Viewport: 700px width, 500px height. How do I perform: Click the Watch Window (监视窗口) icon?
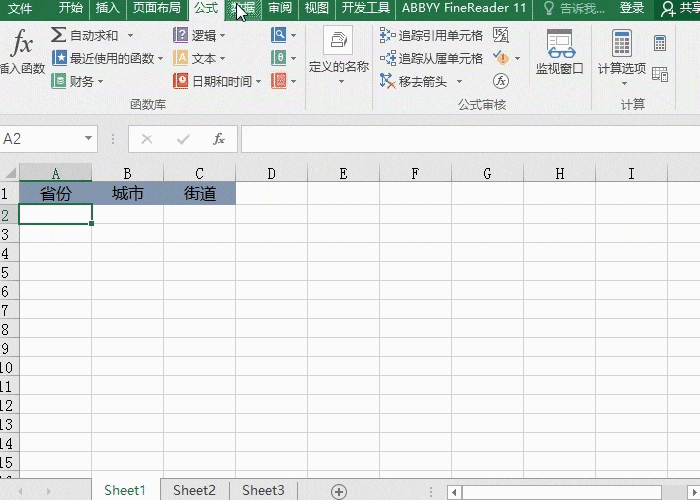pos(559,52)
